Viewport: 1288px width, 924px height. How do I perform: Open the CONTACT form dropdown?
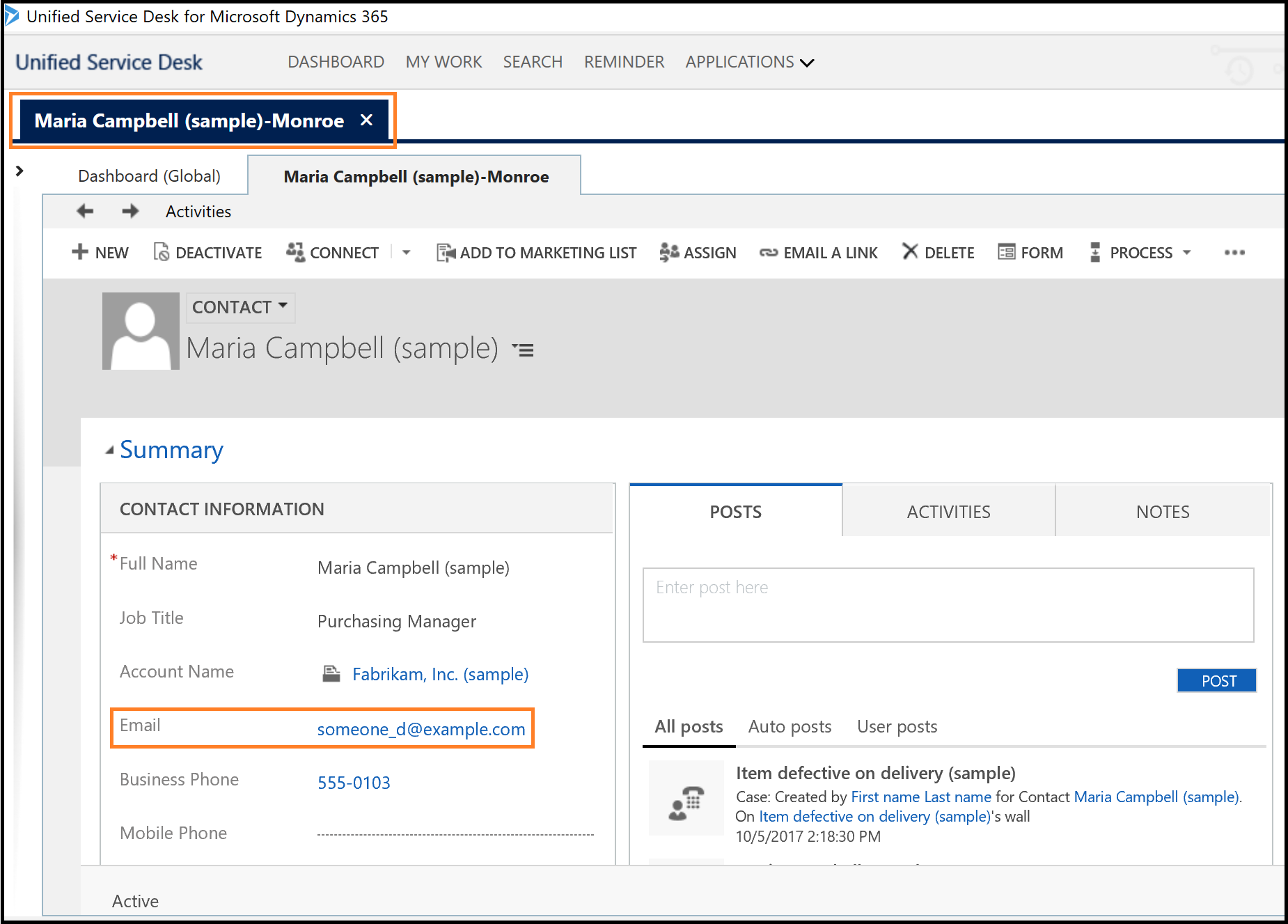coord(239,306)
